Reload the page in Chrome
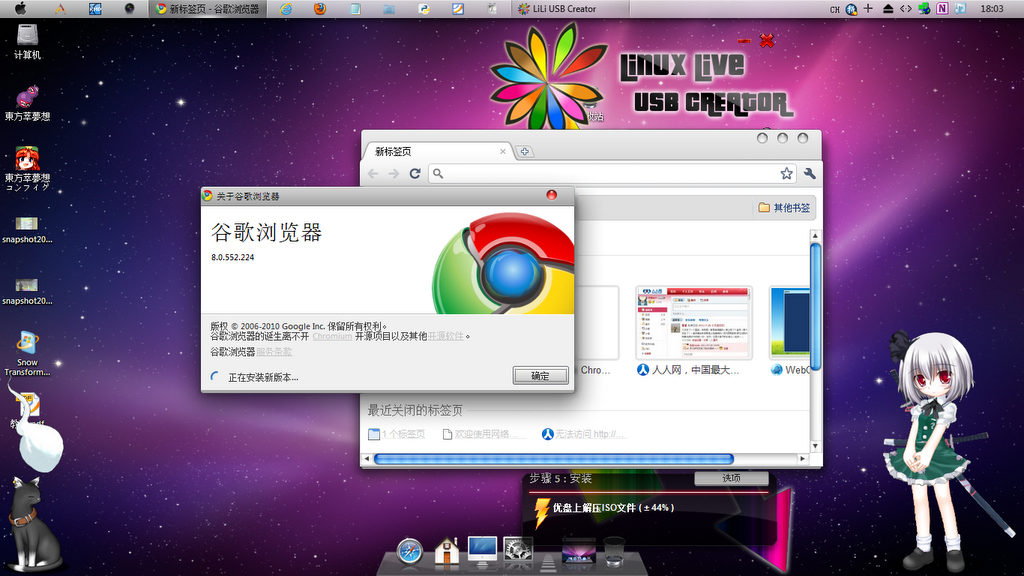 (x=415, y=174)
